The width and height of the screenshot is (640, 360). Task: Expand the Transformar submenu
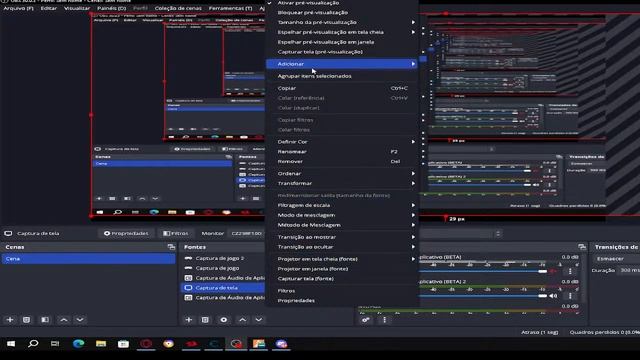point(342,183)
